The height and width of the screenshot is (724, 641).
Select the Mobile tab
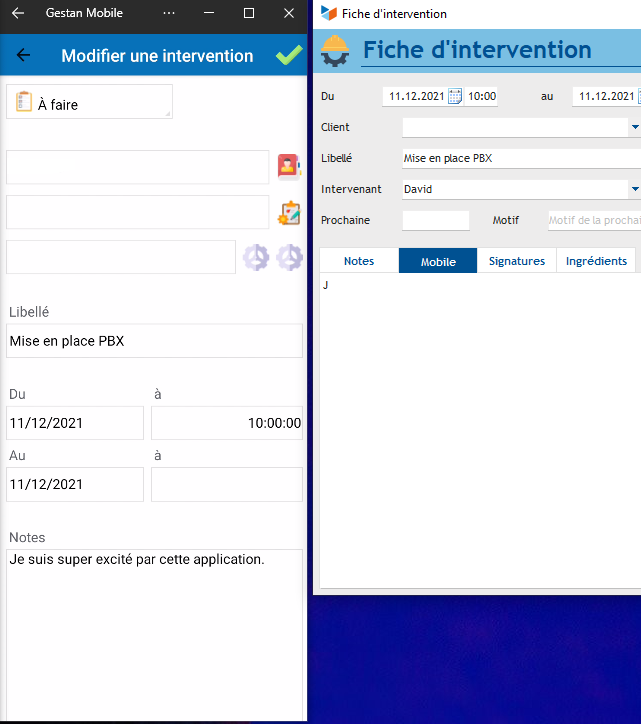(438, 261)
